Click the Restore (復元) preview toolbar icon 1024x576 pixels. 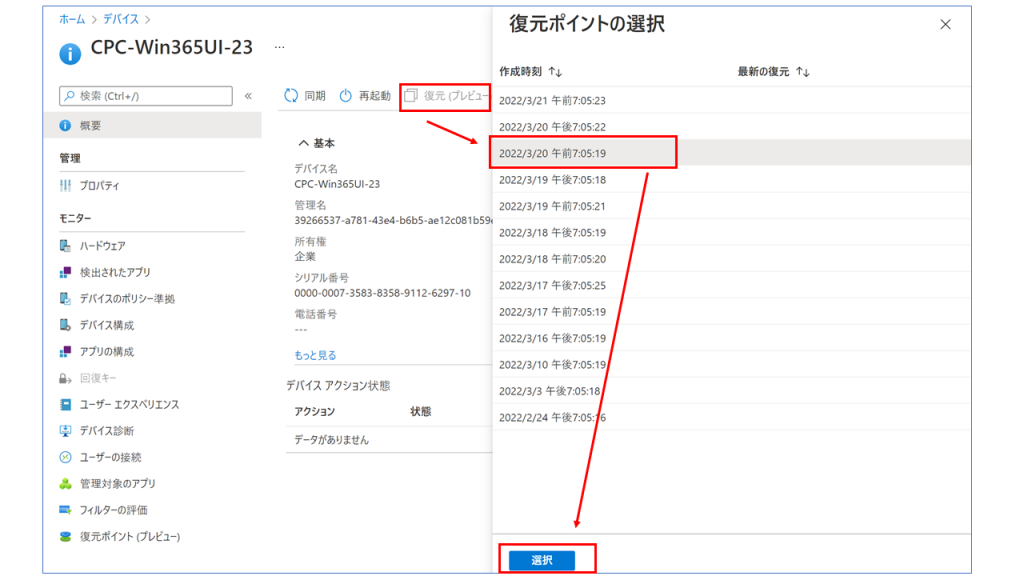pyautogui.click(x=410, y=96)
